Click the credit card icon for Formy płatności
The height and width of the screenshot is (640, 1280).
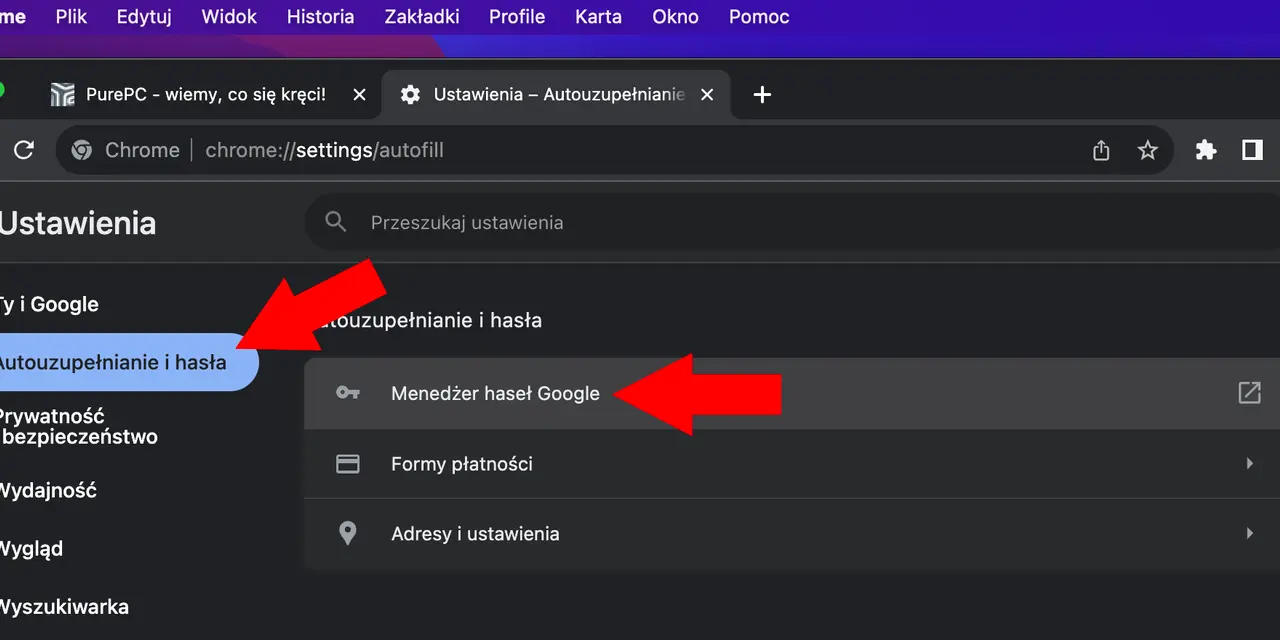click(348, 464)
